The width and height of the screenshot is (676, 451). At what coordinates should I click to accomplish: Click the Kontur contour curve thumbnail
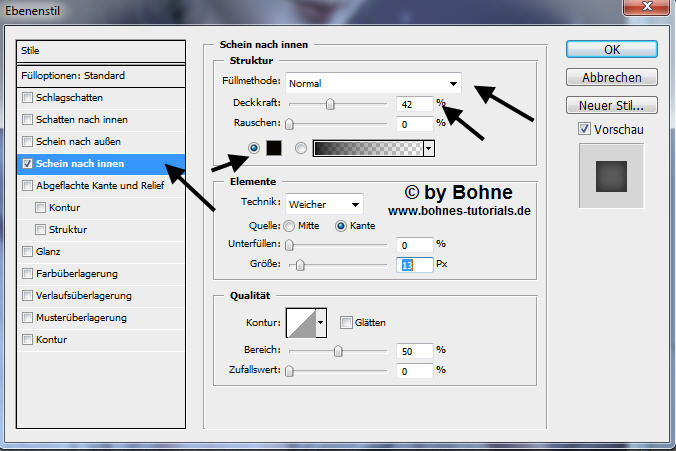[x=301, y=323]
